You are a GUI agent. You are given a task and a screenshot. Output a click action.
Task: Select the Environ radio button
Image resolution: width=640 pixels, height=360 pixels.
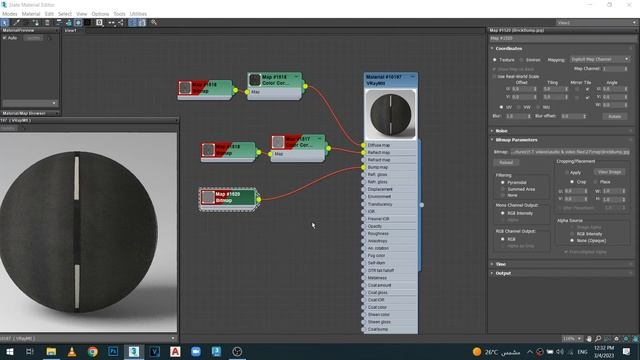521,60
